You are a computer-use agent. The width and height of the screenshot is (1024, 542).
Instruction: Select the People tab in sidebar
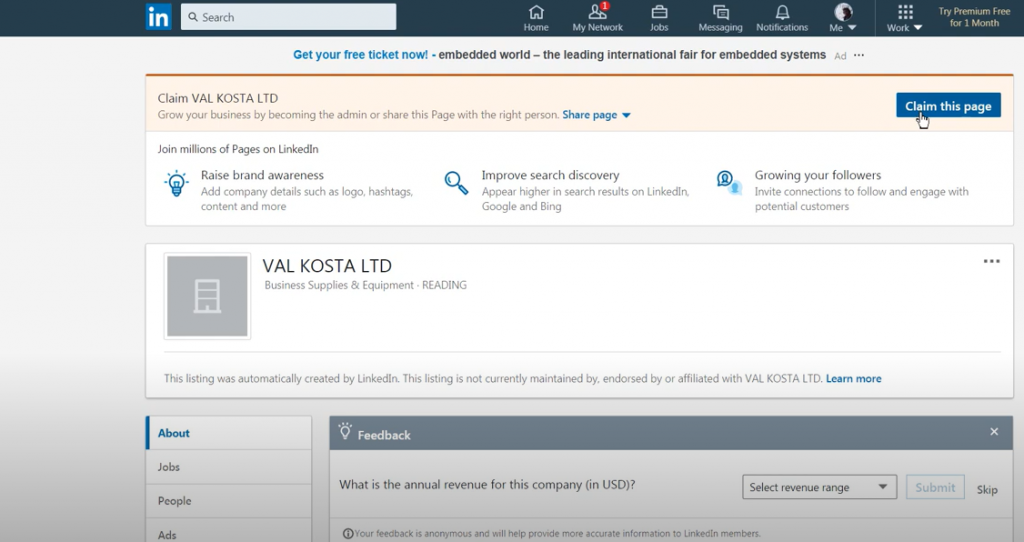[229, 501]
